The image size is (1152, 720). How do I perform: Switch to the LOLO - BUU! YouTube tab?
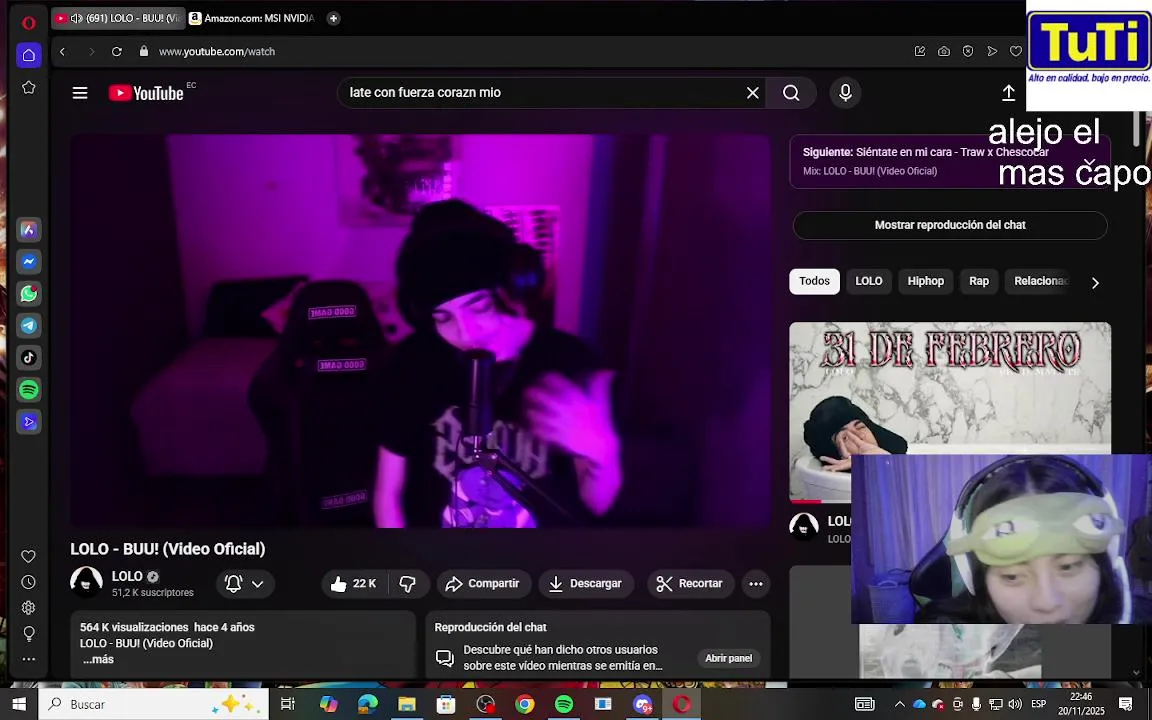[x=118, y=18]
